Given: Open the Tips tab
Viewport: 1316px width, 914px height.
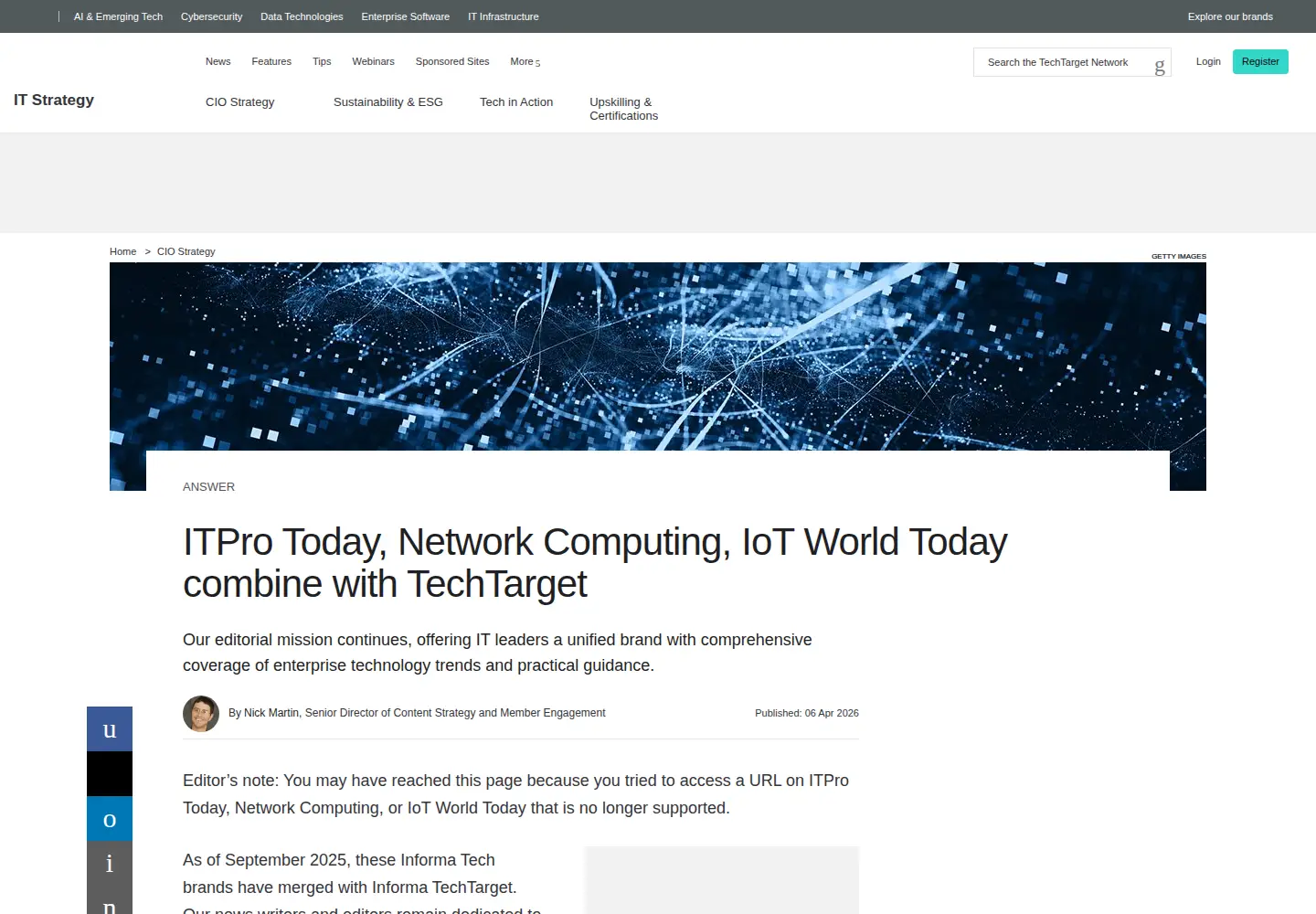Looking at the screenshot, I should point(322,62).
